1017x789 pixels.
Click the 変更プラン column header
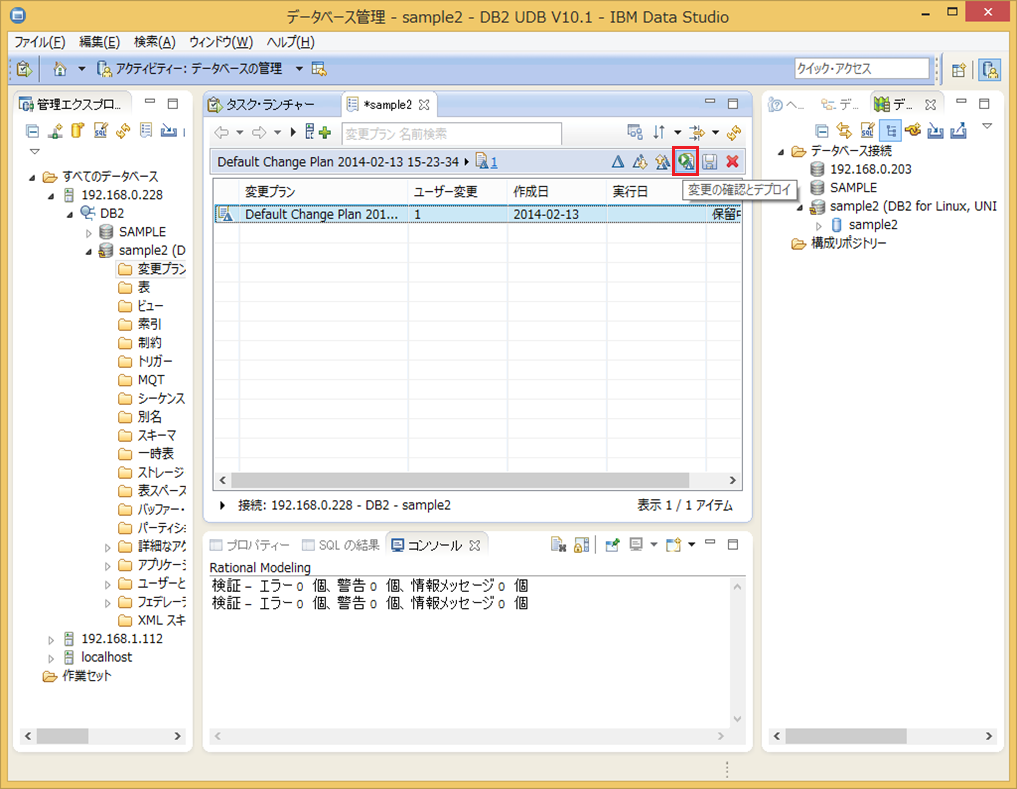click(324, 192)
